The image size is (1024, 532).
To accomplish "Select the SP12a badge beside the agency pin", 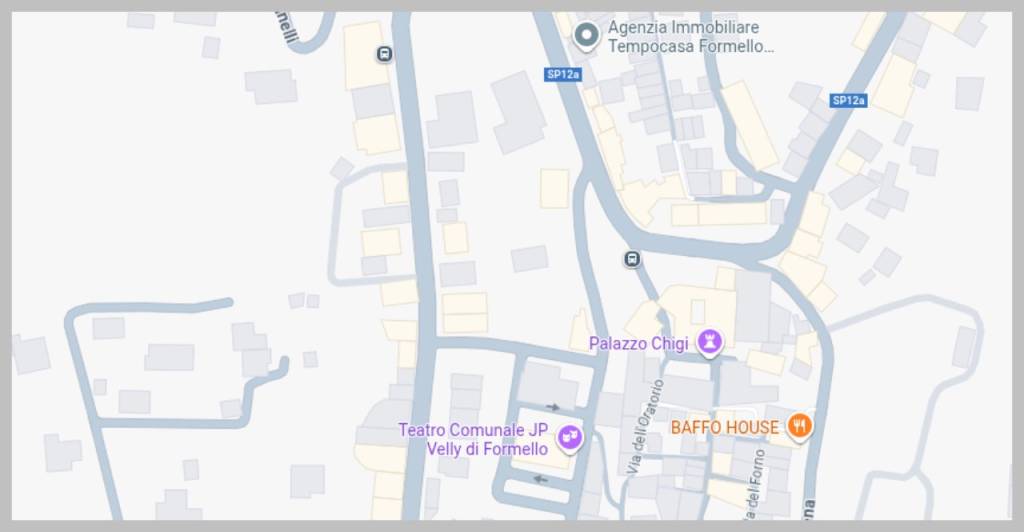I will (x=563, y=74).
